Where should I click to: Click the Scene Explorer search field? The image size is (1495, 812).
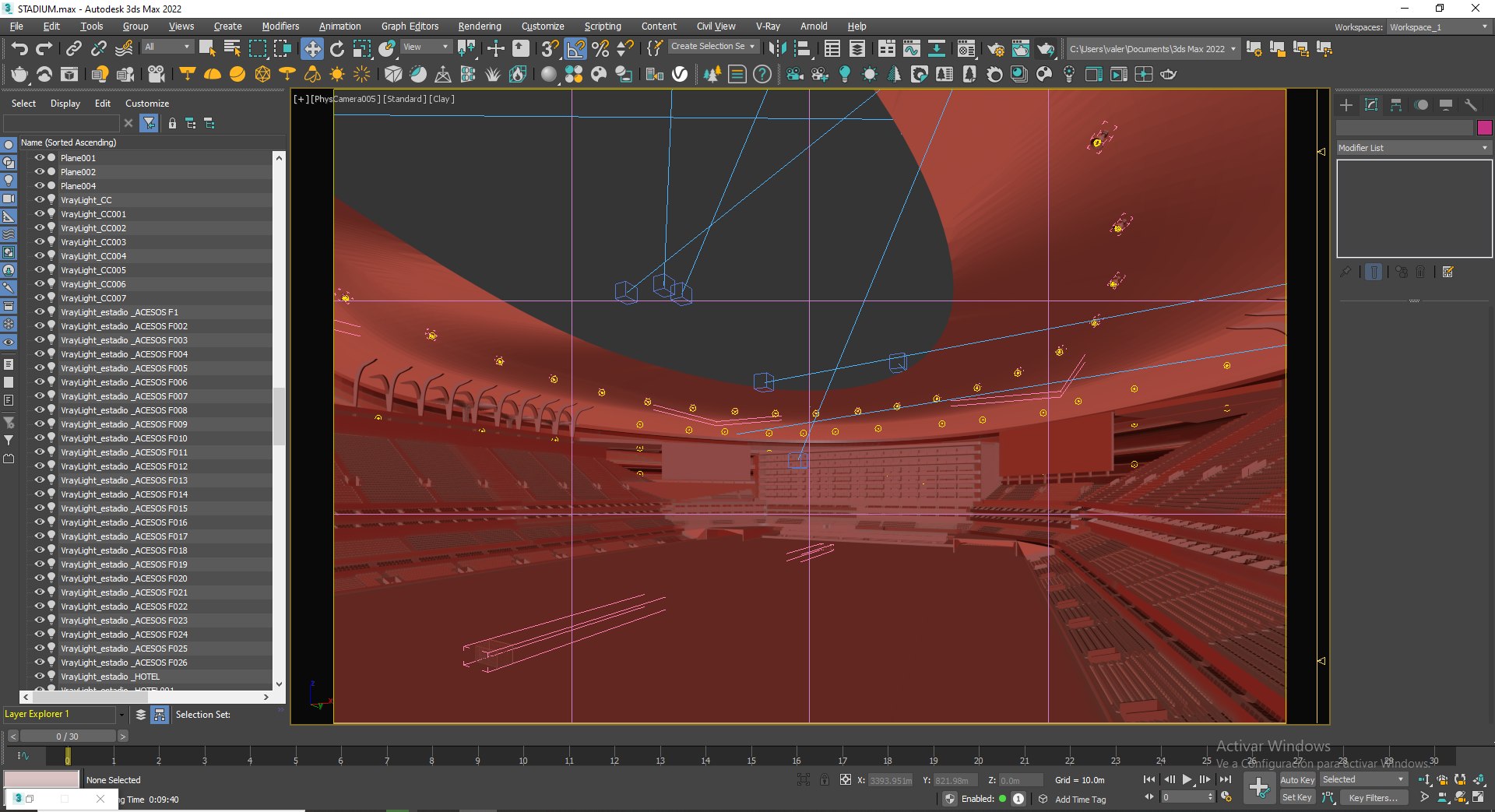[x=61, y=123]
